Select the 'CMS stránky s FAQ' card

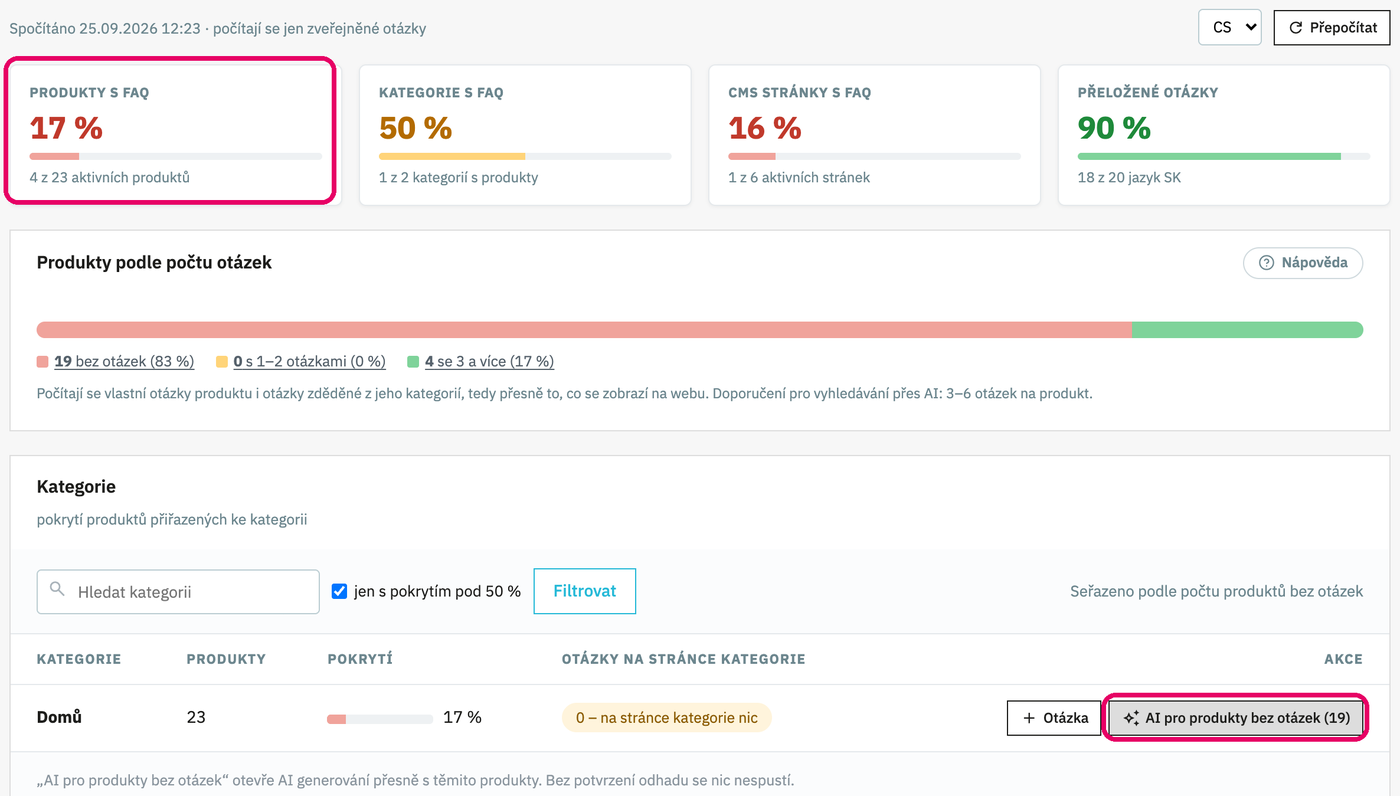(x=875, y=135)
